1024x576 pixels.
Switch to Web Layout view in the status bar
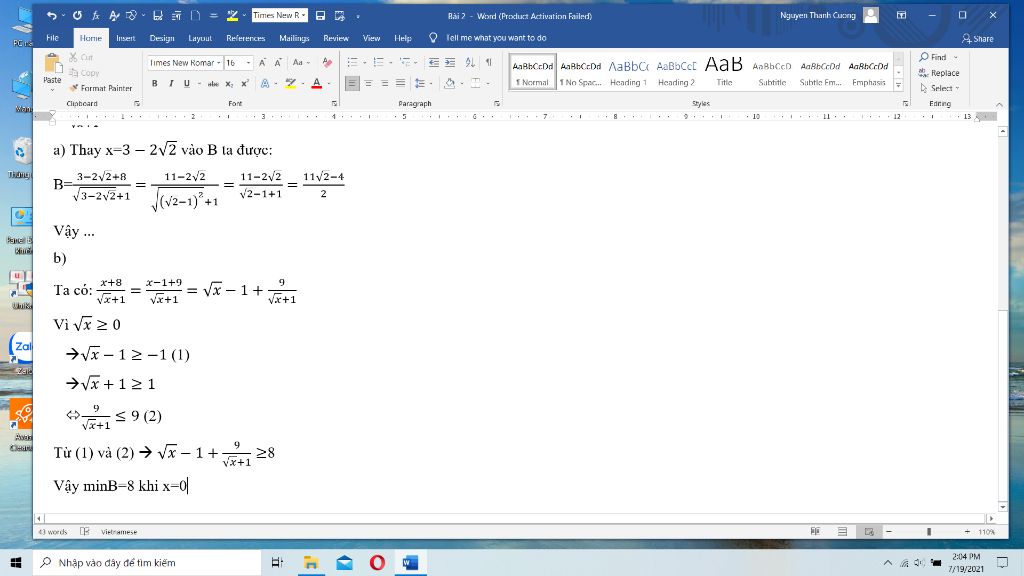[869, 532]
